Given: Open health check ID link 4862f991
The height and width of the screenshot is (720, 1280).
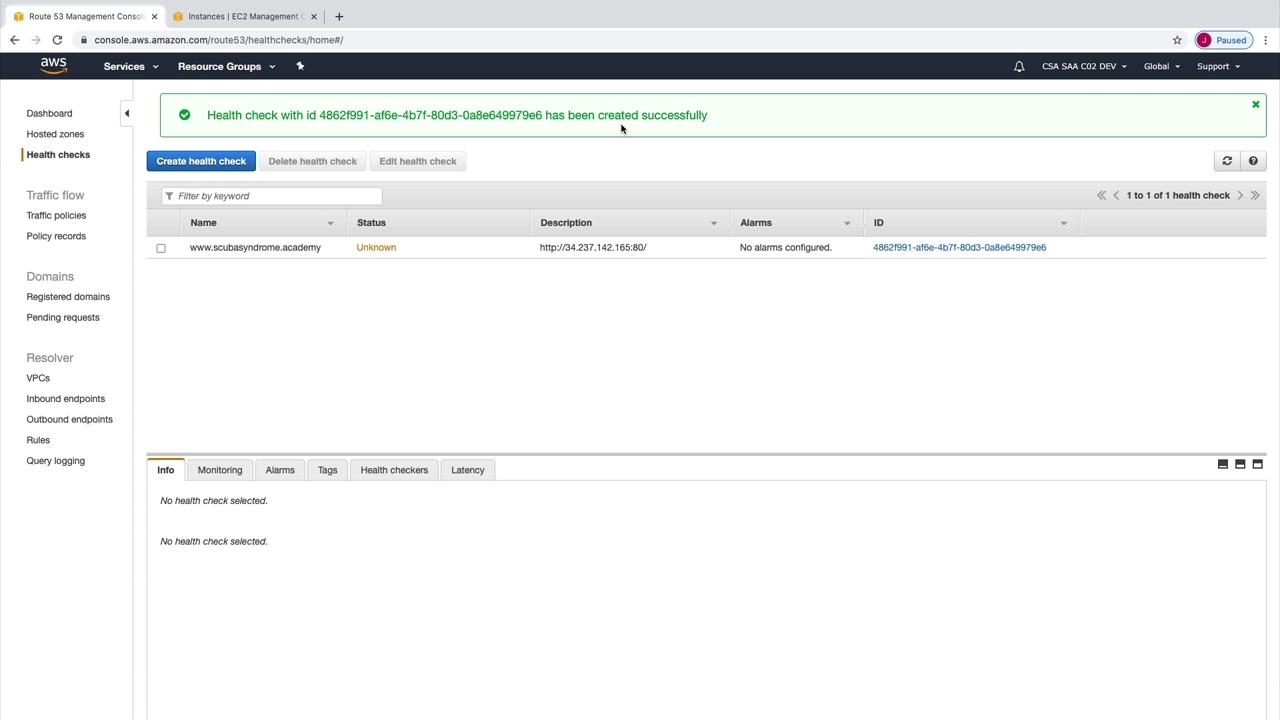Looking at the screenshot, I should pos(959,247).
